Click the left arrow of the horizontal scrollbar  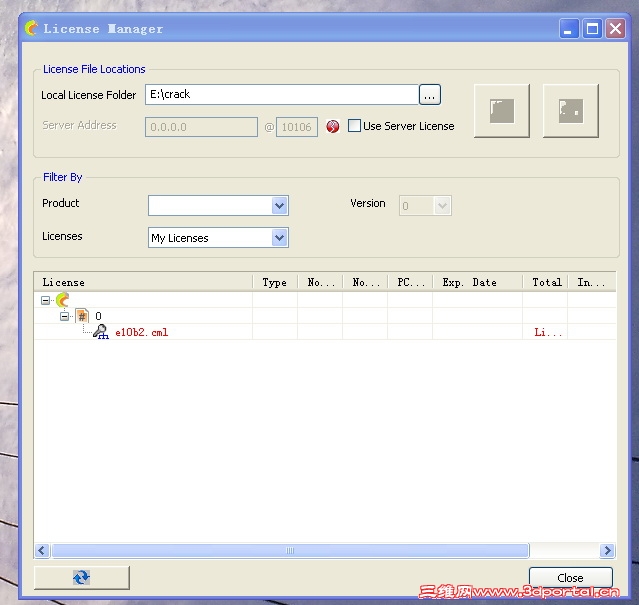(x=42, y=550)
